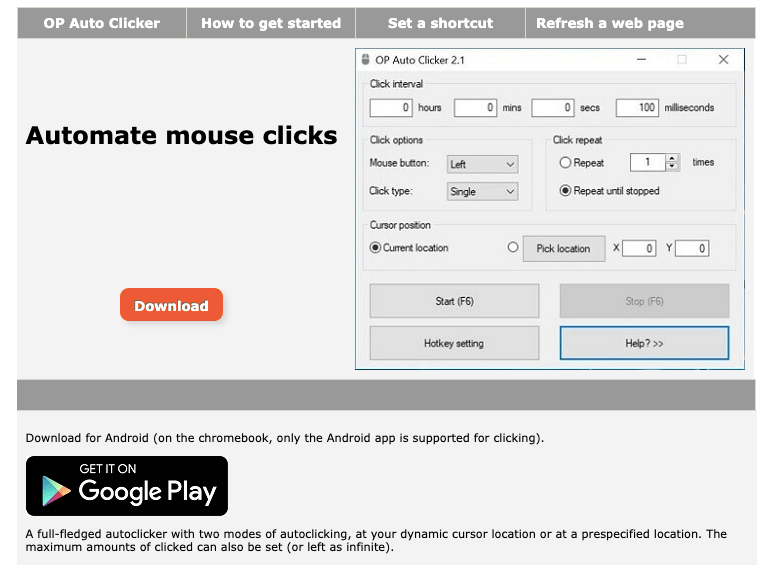Screen dimensions: 774x565
Task: Expand the Mouse button dropdown
Action: 482,164
